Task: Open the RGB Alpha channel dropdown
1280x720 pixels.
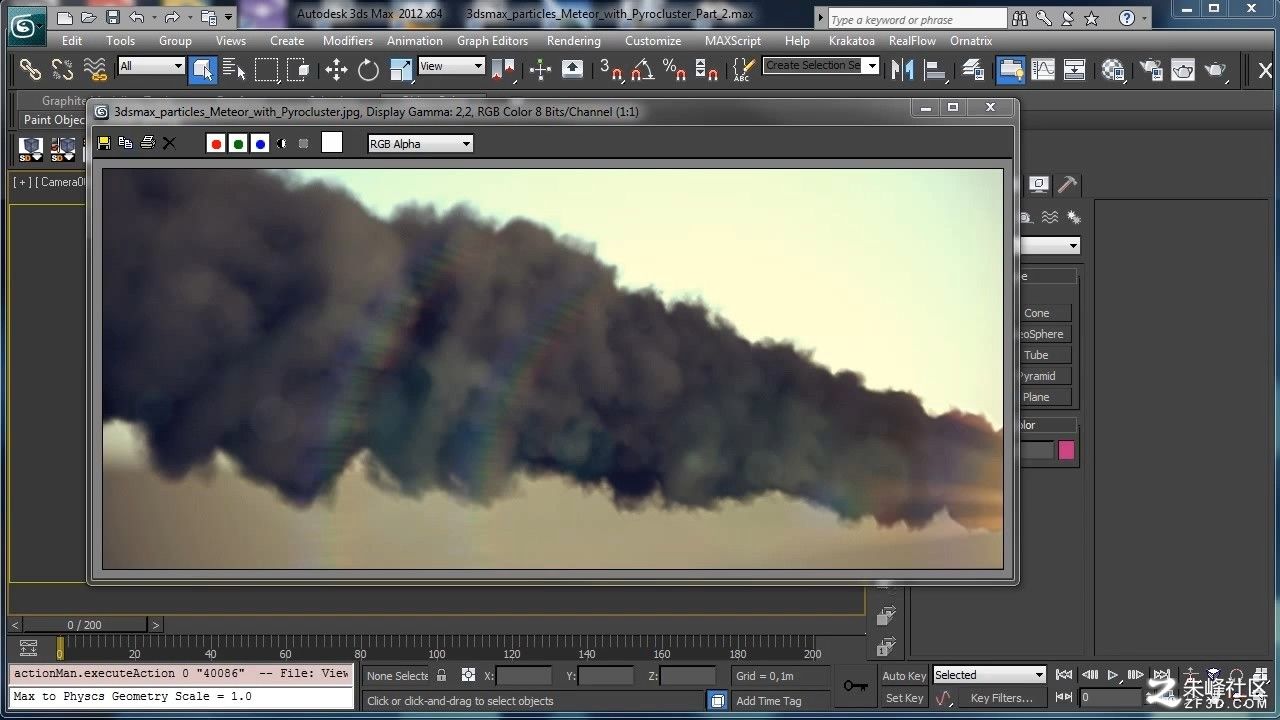Action: [420, 144]
